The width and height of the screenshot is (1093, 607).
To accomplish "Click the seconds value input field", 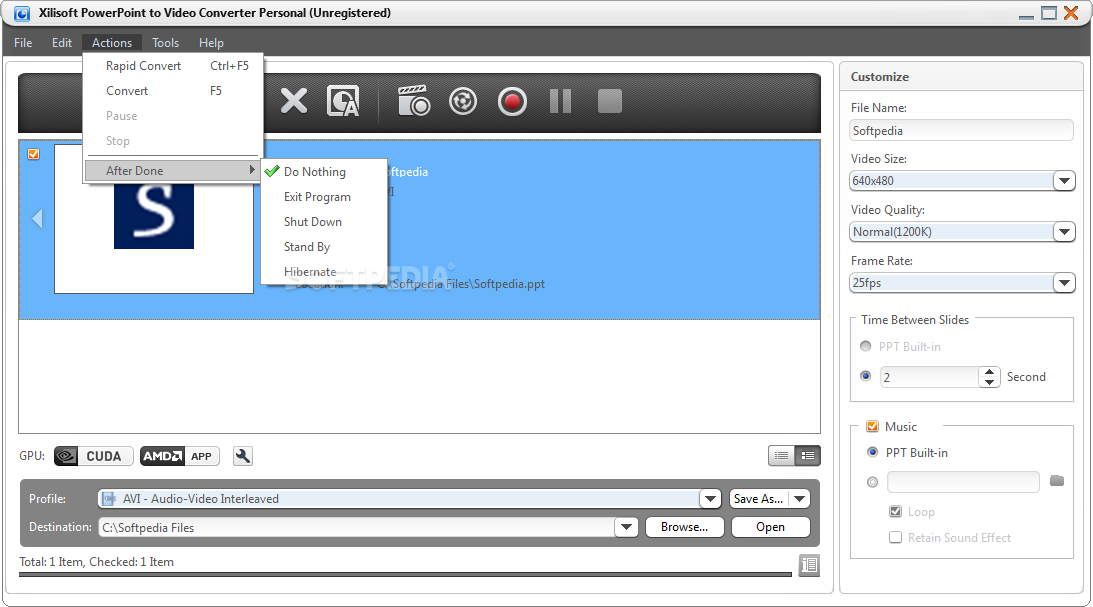I will (x=929, y=377).
